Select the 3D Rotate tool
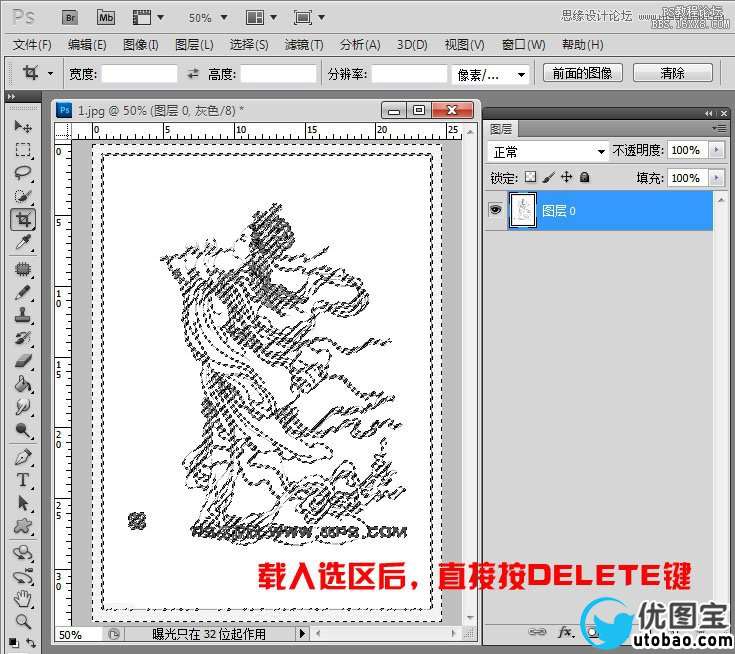 pos(22,553)
